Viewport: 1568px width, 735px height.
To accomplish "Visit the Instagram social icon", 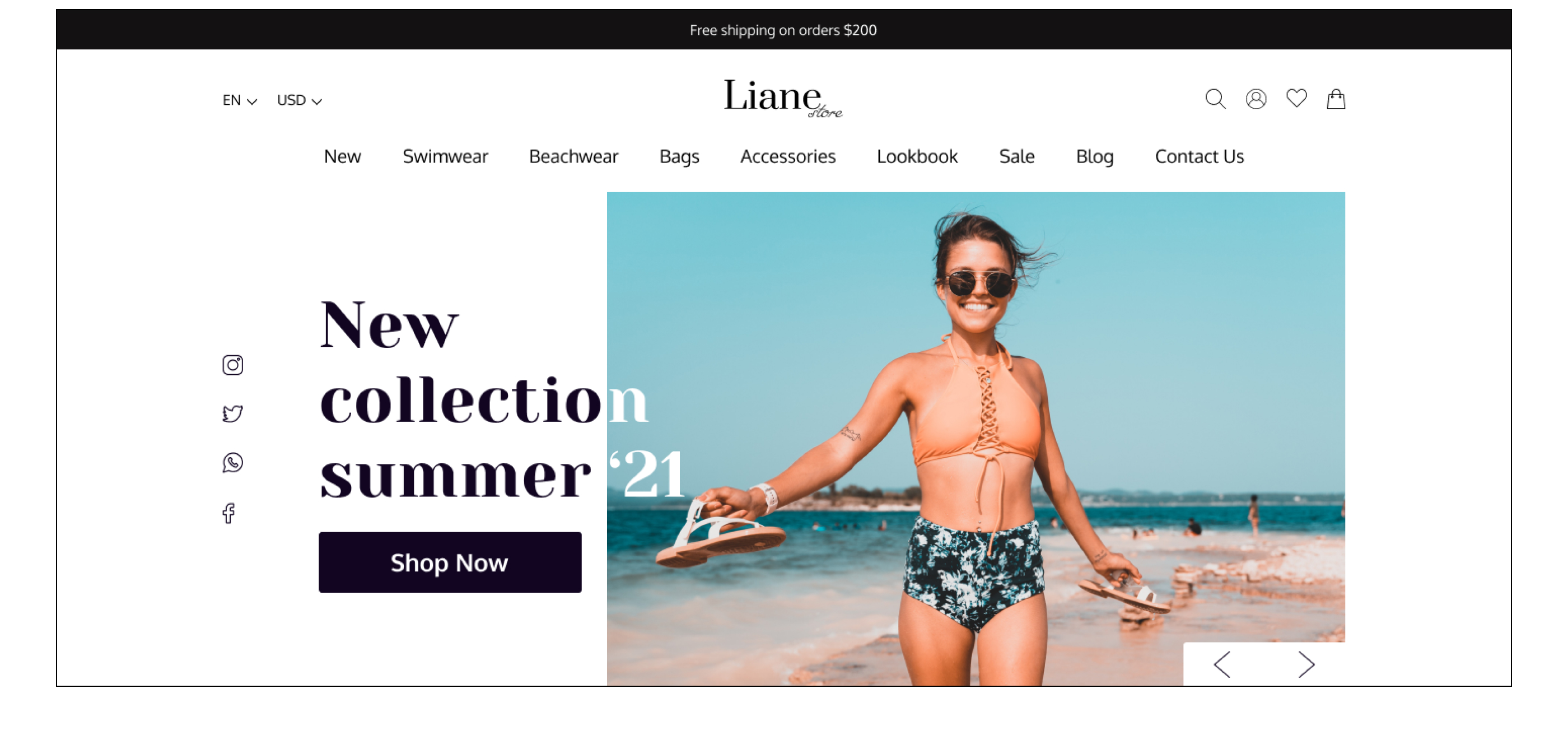I will click(232, 365).
